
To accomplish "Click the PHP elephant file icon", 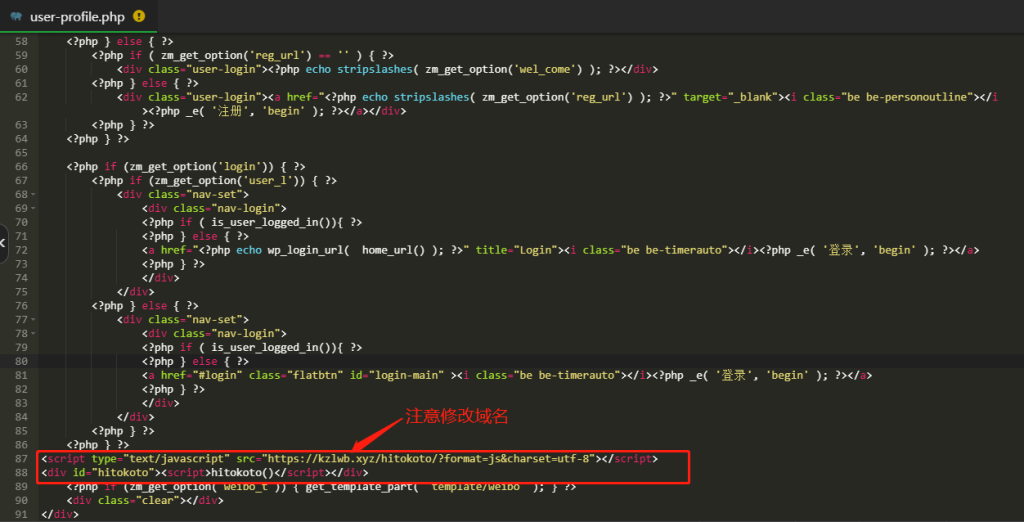I will pyautogui.click(x=16, y=16).
